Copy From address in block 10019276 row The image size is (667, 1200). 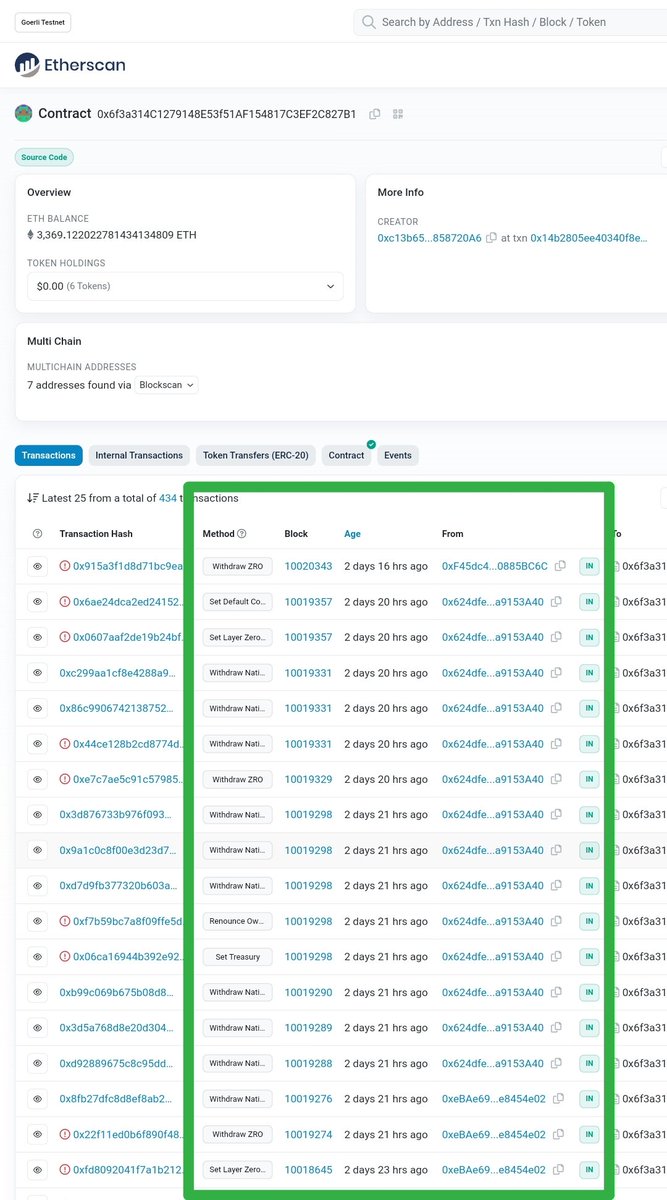[558, 1099]
